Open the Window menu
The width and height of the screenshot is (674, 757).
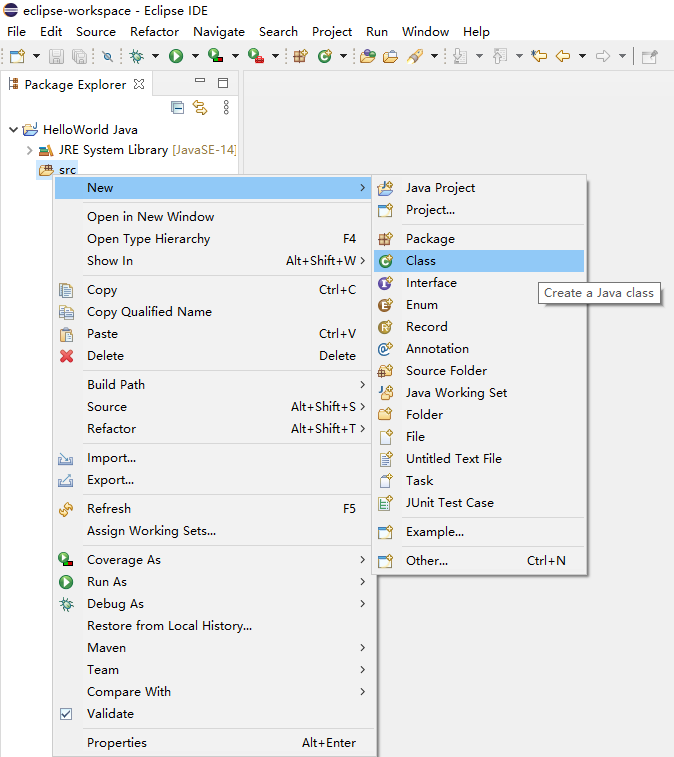(x=425, y=32)
